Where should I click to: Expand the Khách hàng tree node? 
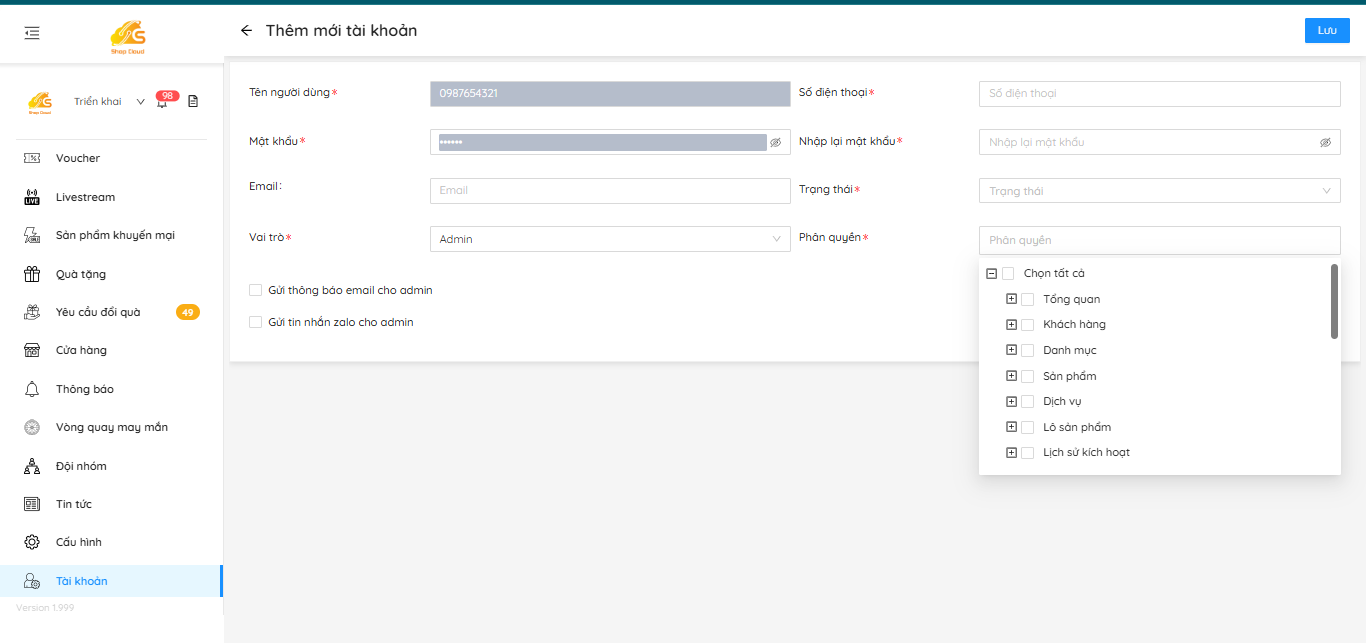[x=1011, y=324]
